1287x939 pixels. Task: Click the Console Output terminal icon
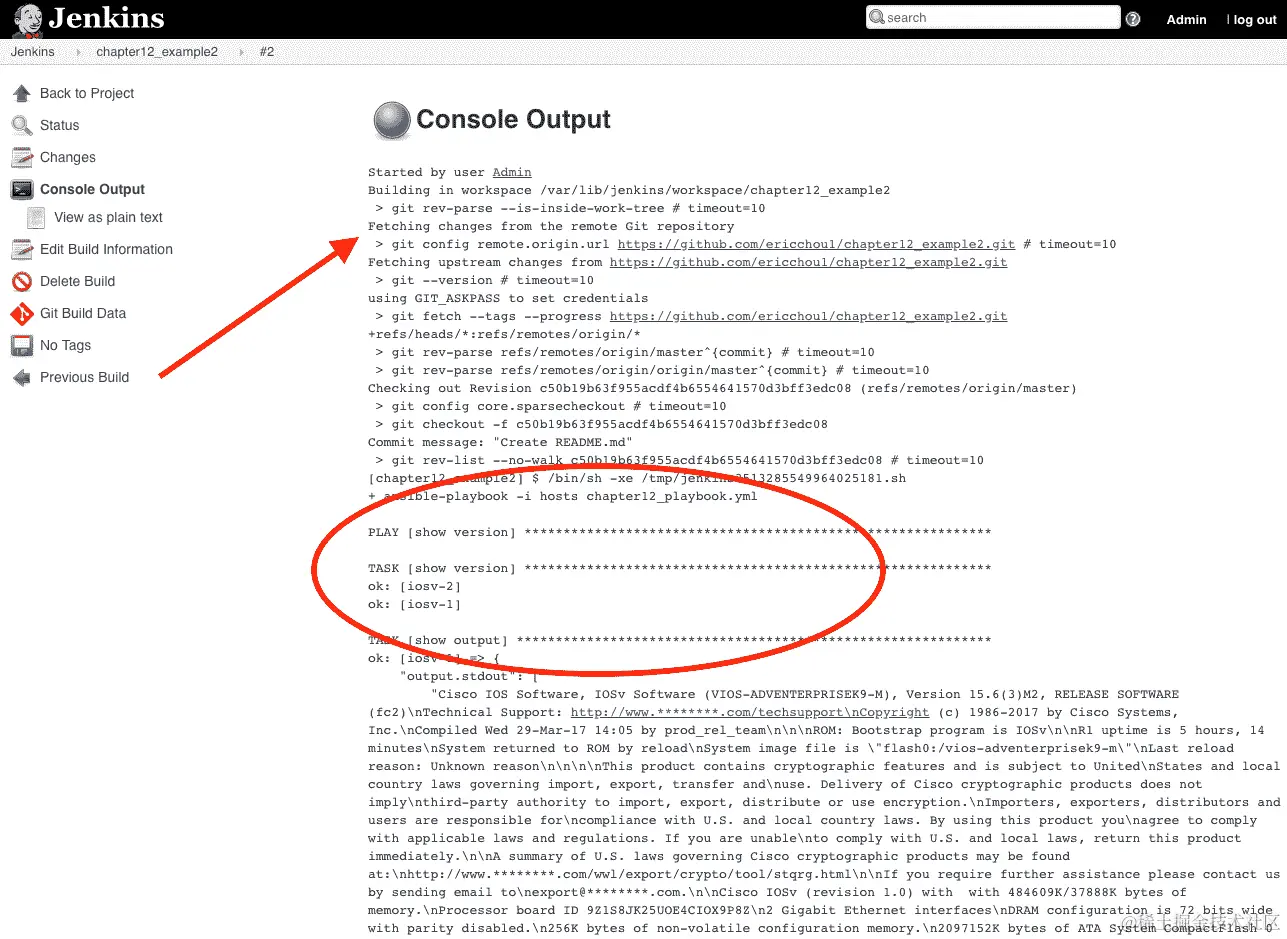(22, 189)
